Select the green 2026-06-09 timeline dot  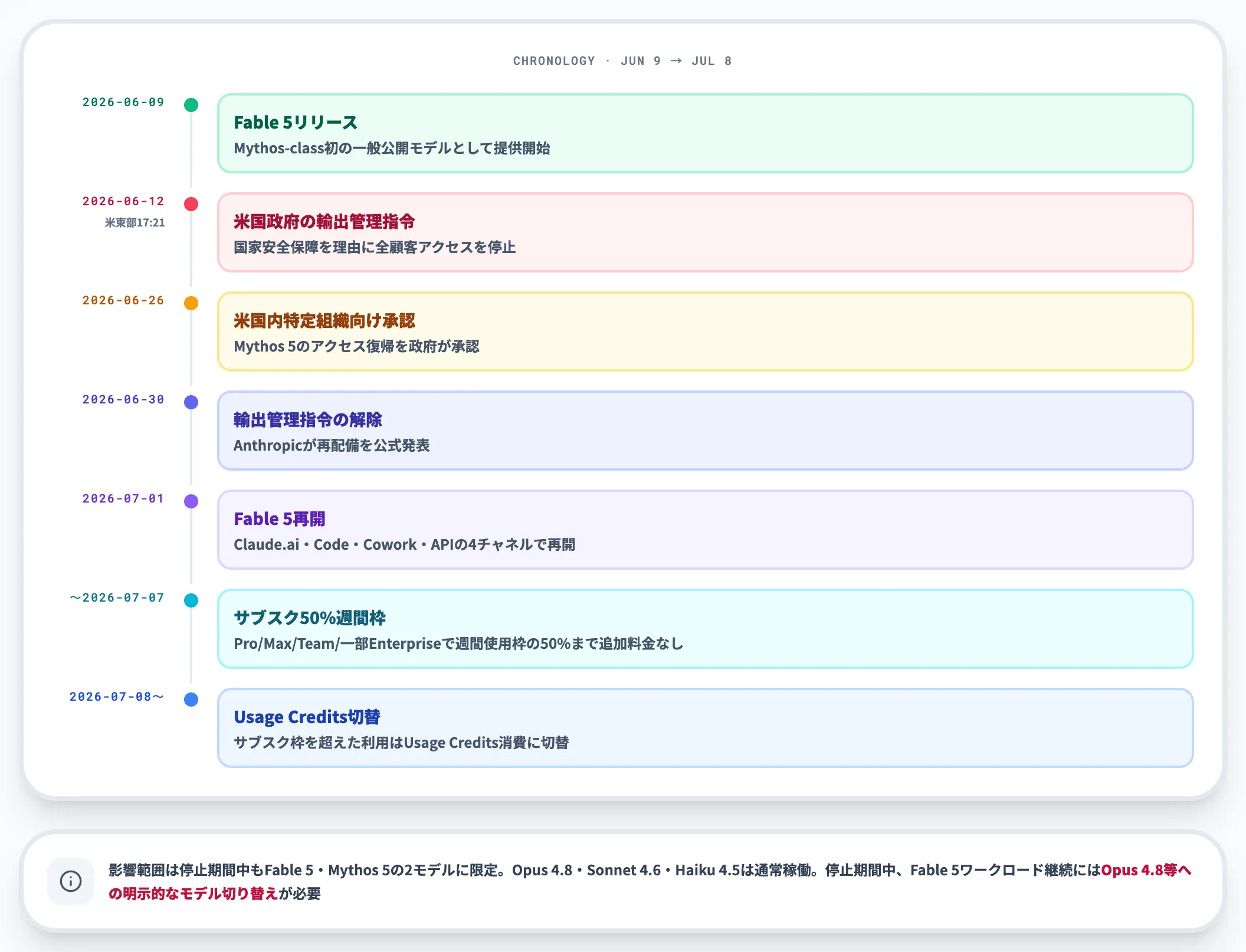tap(191, 105)
